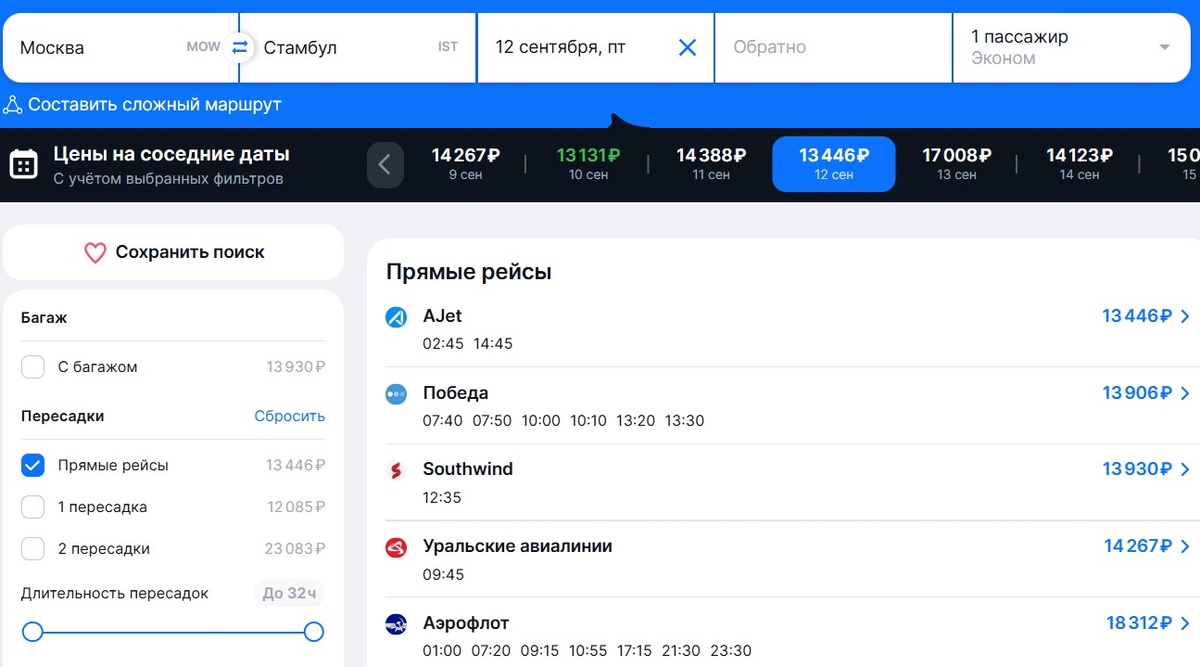
Task: Click 2 пересадки price 23 083₽
Action: pos(296,548)
